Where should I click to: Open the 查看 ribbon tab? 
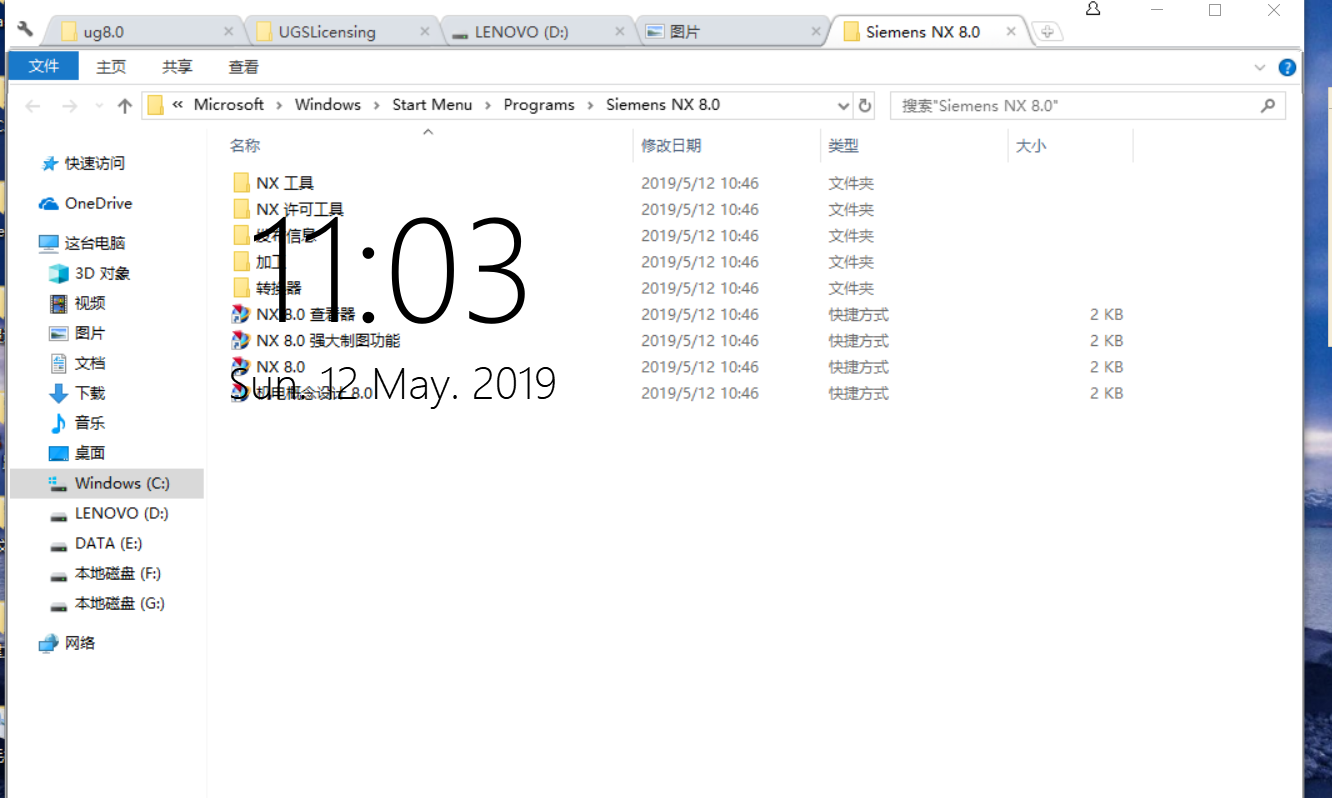click(243, 67)
